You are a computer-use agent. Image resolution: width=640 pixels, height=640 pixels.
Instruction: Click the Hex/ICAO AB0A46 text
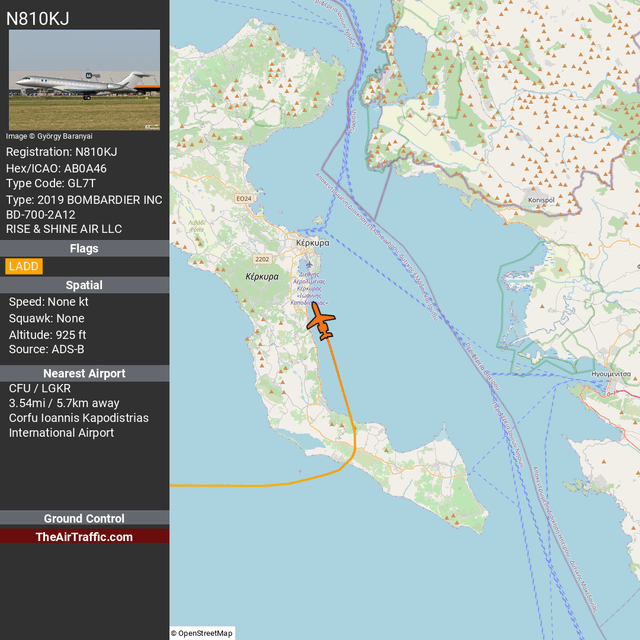tap(56, 168)
